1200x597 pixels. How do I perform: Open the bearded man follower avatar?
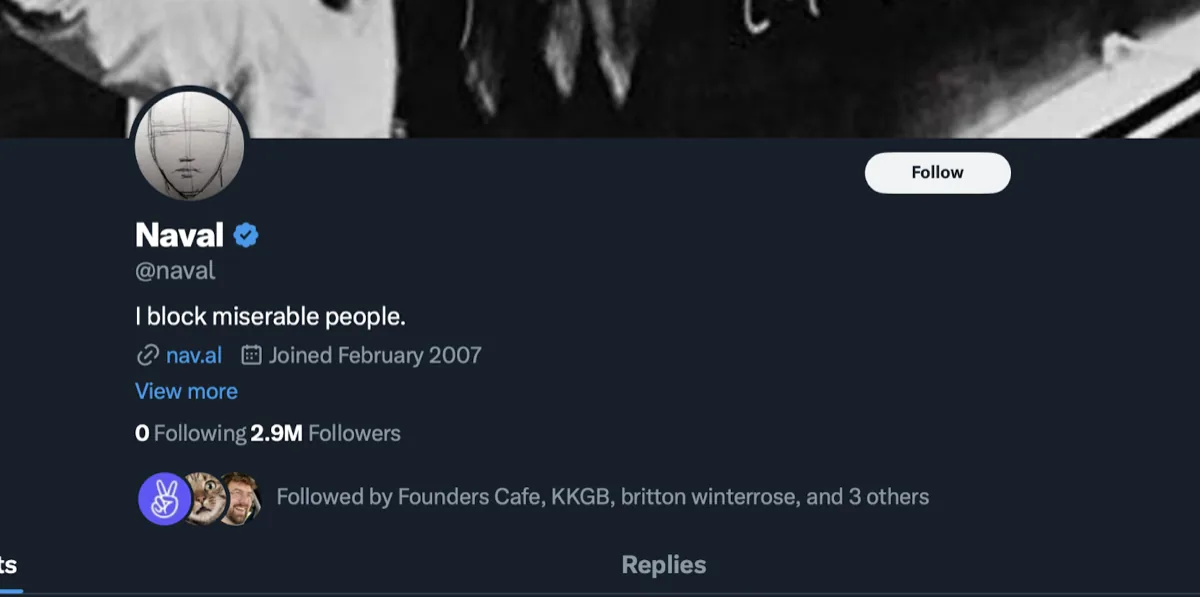coord(241,499)
